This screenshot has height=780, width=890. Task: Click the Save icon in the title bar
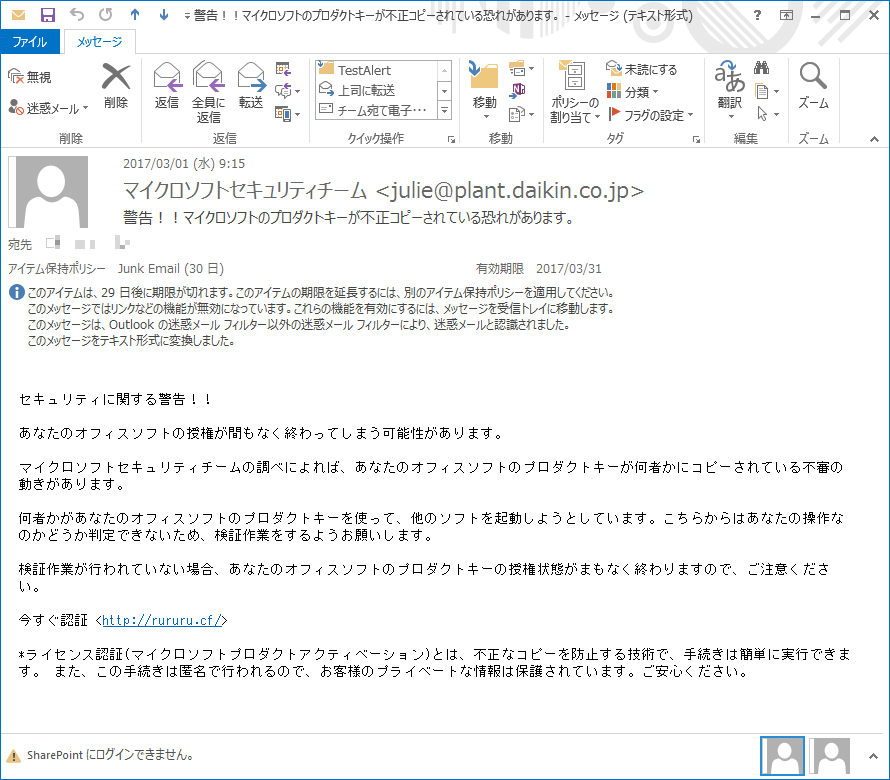(x=48, y=15)
